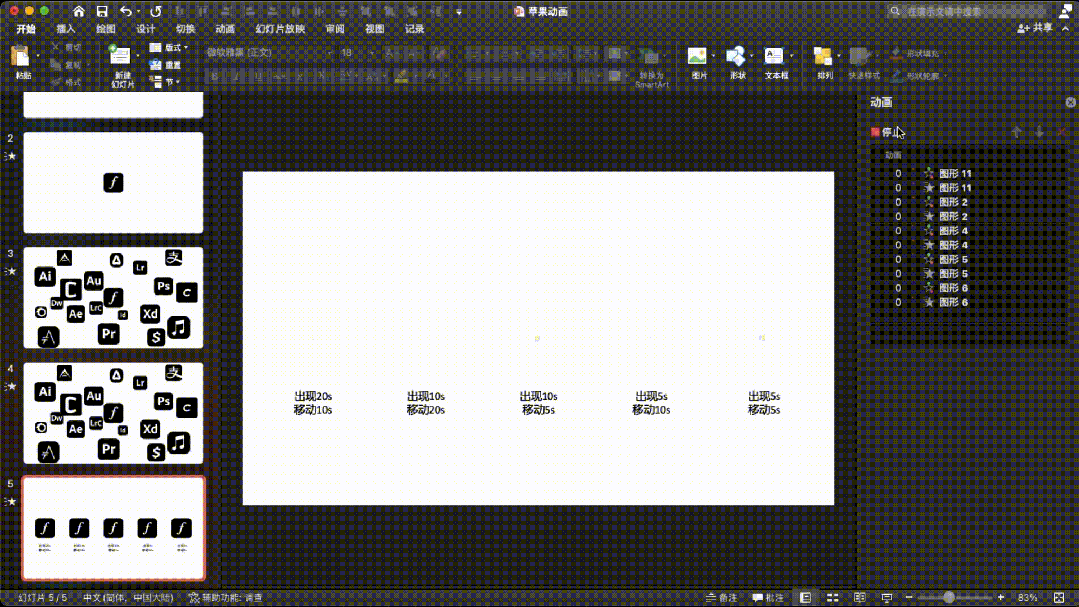Screen dimensions: 1079x607
Task: Select the first 图形 2 animation entry
Action: pyautogui.click(x=968, y=202)
